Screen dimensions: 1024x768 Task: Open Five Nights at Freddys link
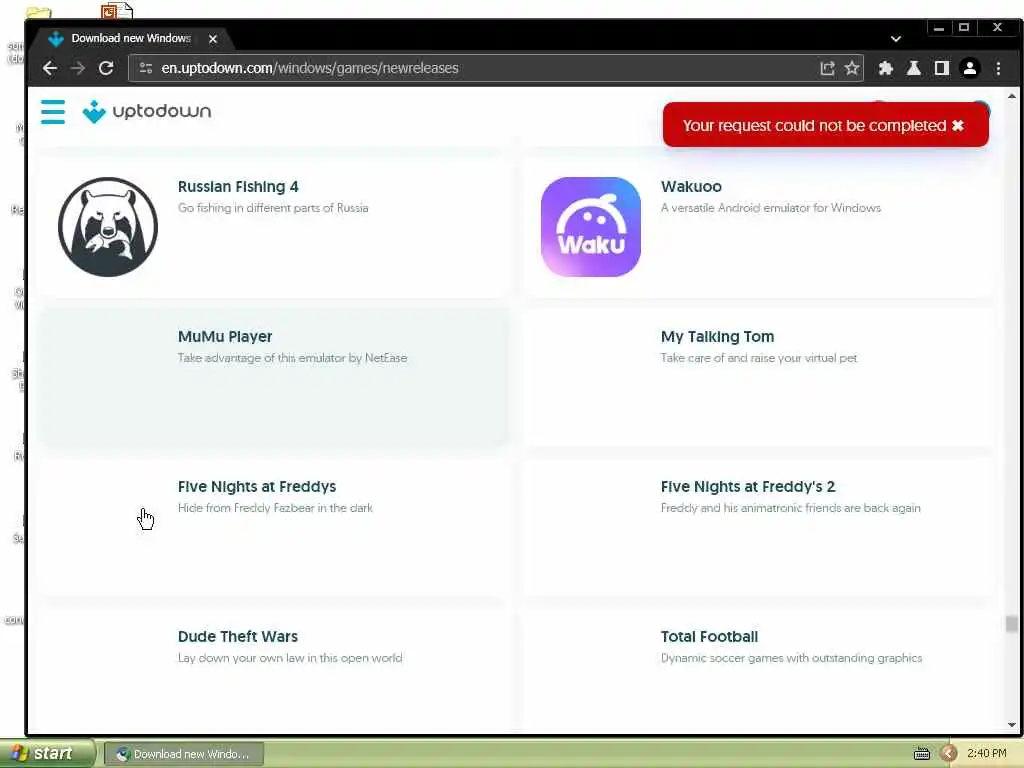point(257,487)
